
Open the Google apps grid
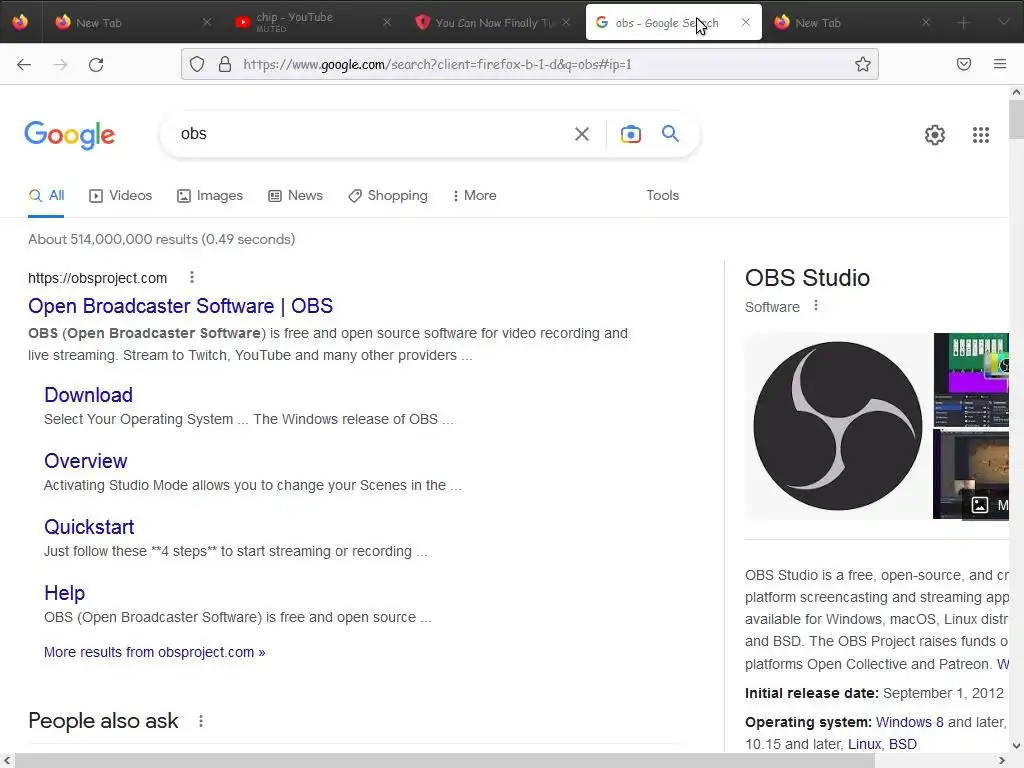coord(981,135)
